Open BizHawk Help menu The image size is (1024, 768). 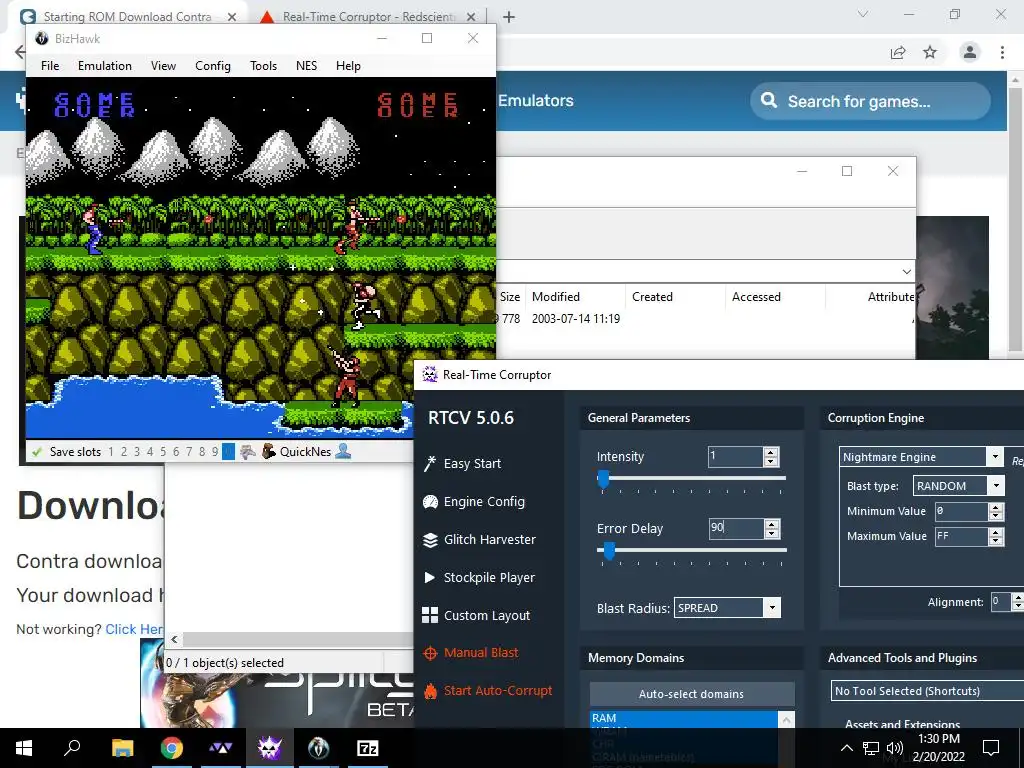pos(348,65)
